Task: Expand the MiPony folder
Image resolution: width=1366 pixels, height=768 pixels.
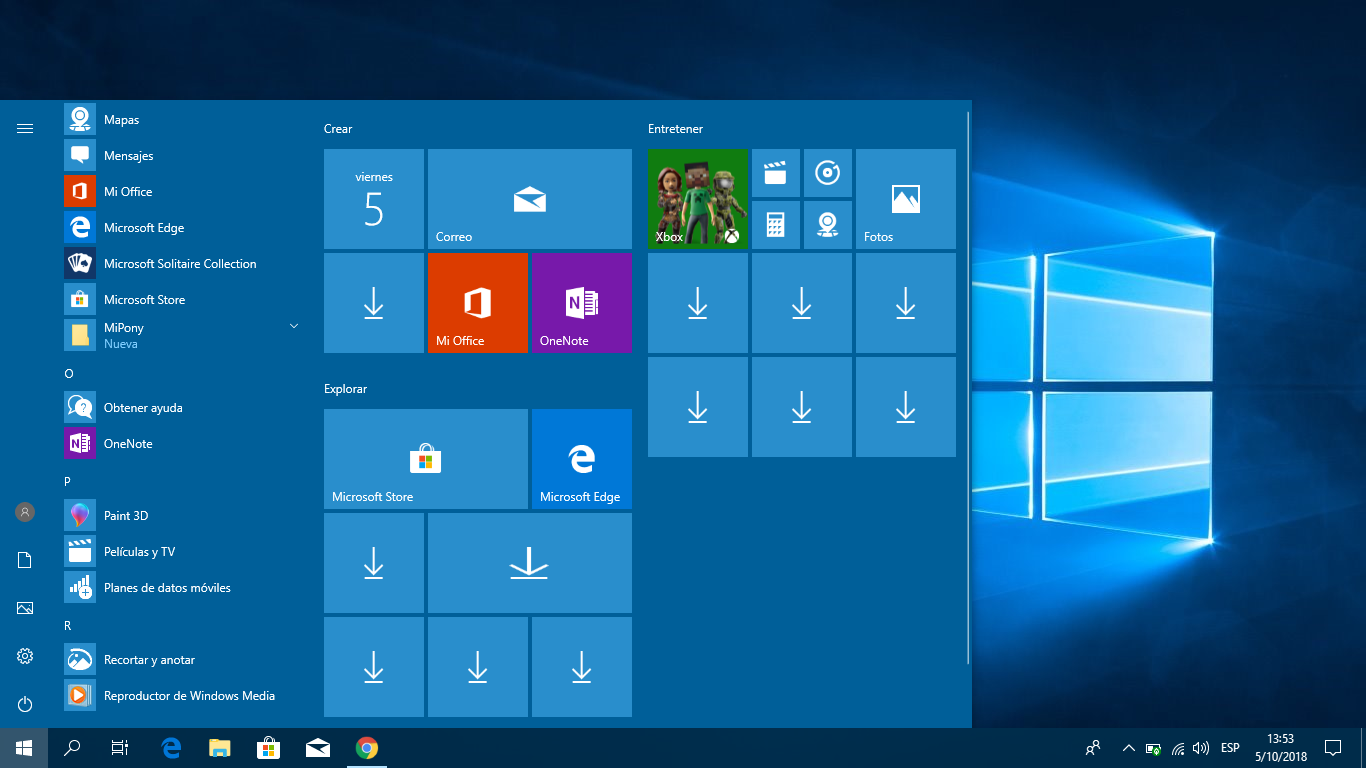Action: tap(294, 326)
